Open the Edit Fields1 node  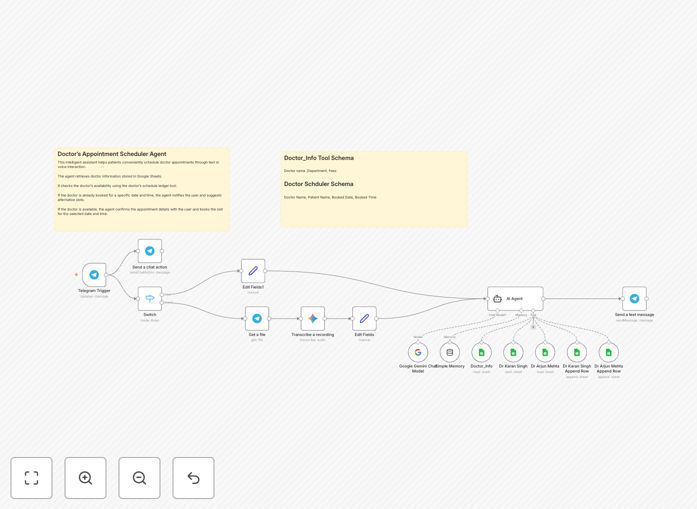click(253, 271)
